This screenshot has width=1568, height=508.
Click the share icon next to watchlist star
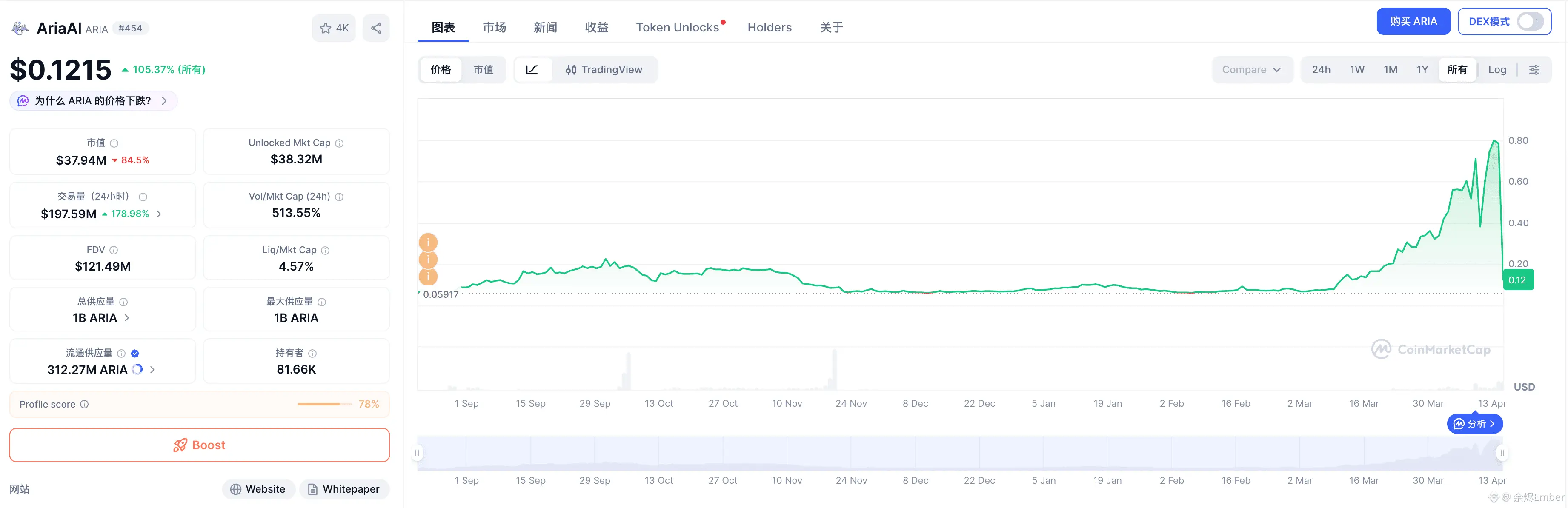click(376, 28)
